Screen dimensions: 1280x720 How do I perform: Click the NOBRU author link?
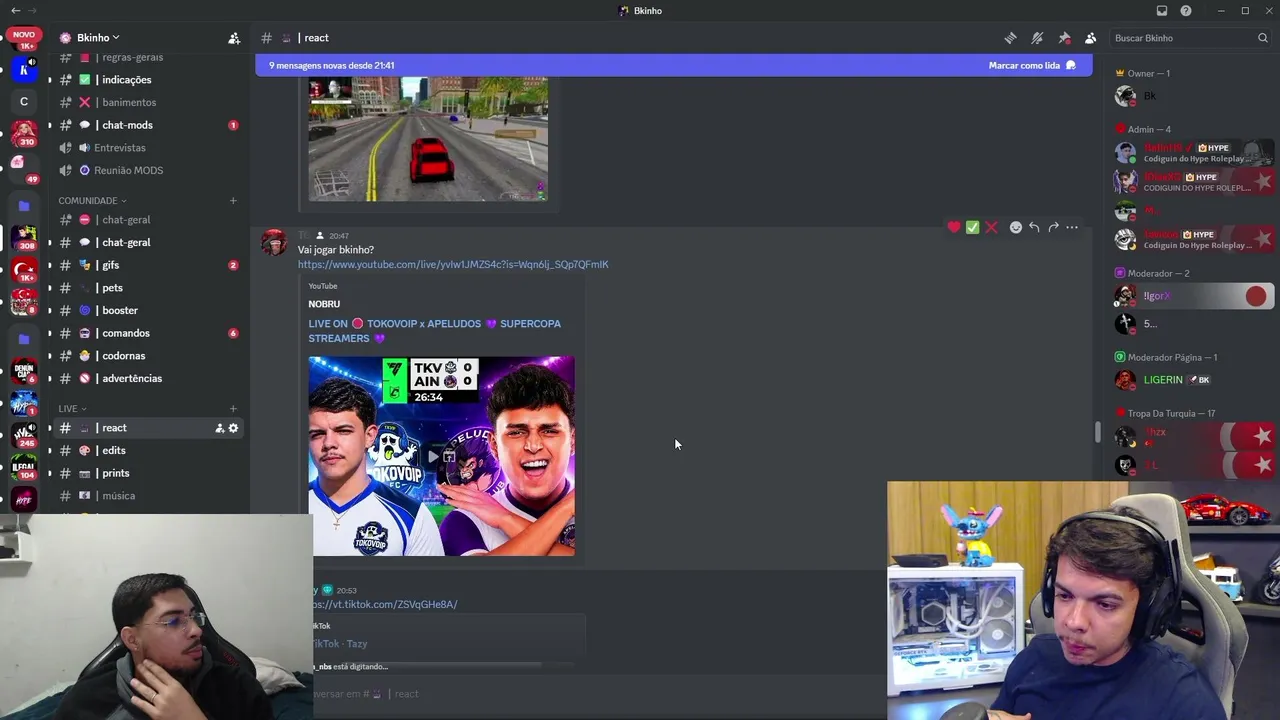pyautogui.click(x=324, y=304)
